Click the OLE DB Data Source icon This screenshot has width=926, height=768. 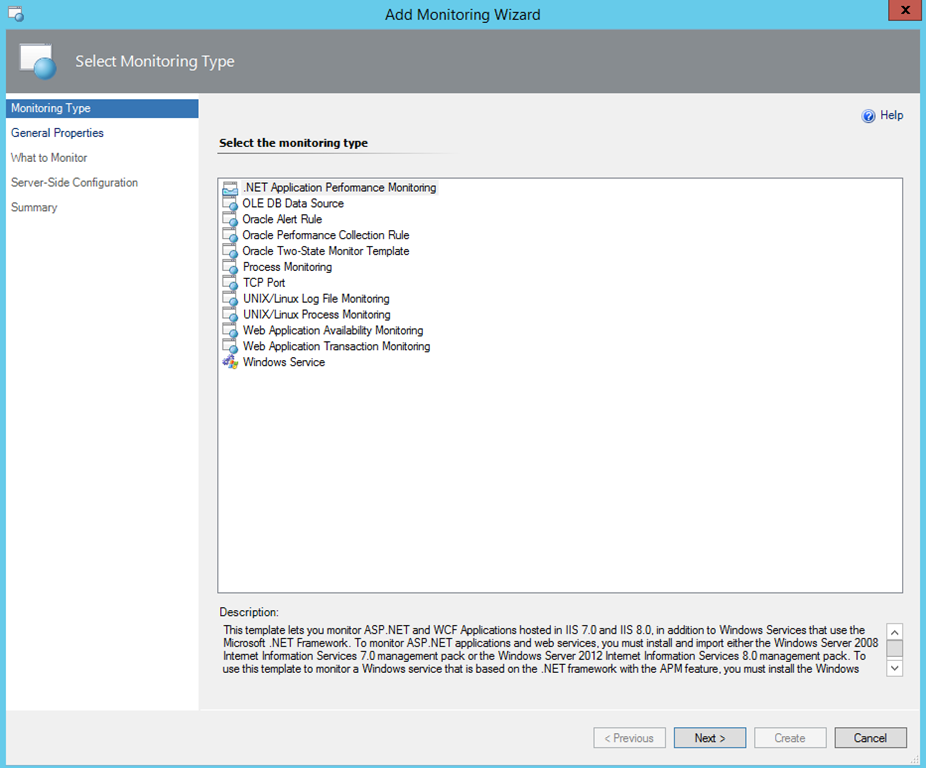pyautogui.click(x=230, y=204)
